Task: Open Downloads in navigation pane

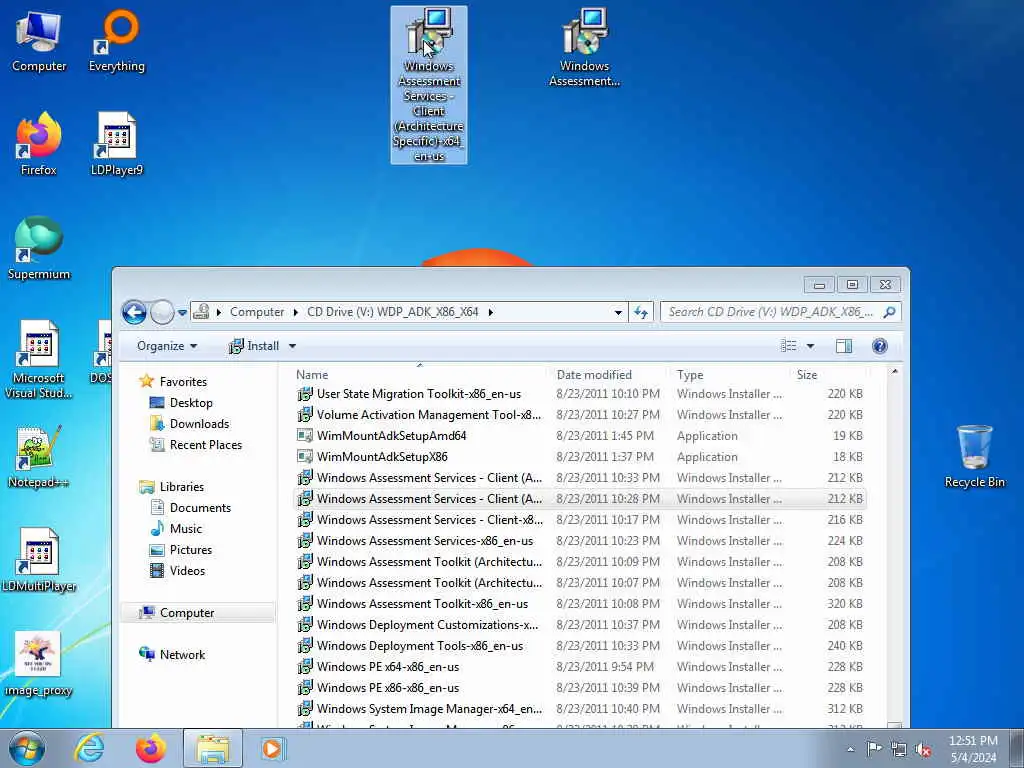Action: [x=199, y=424]
